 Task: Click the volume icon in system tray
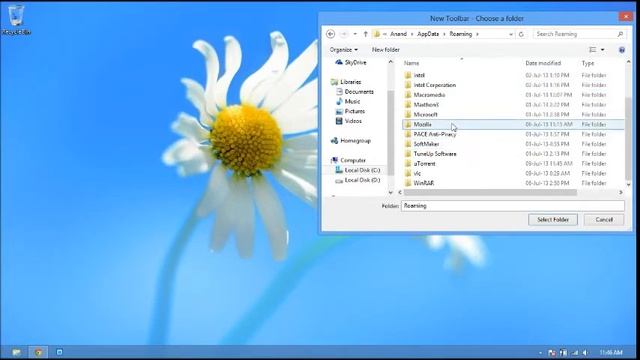pyautogui.click(x=585, y=353)
